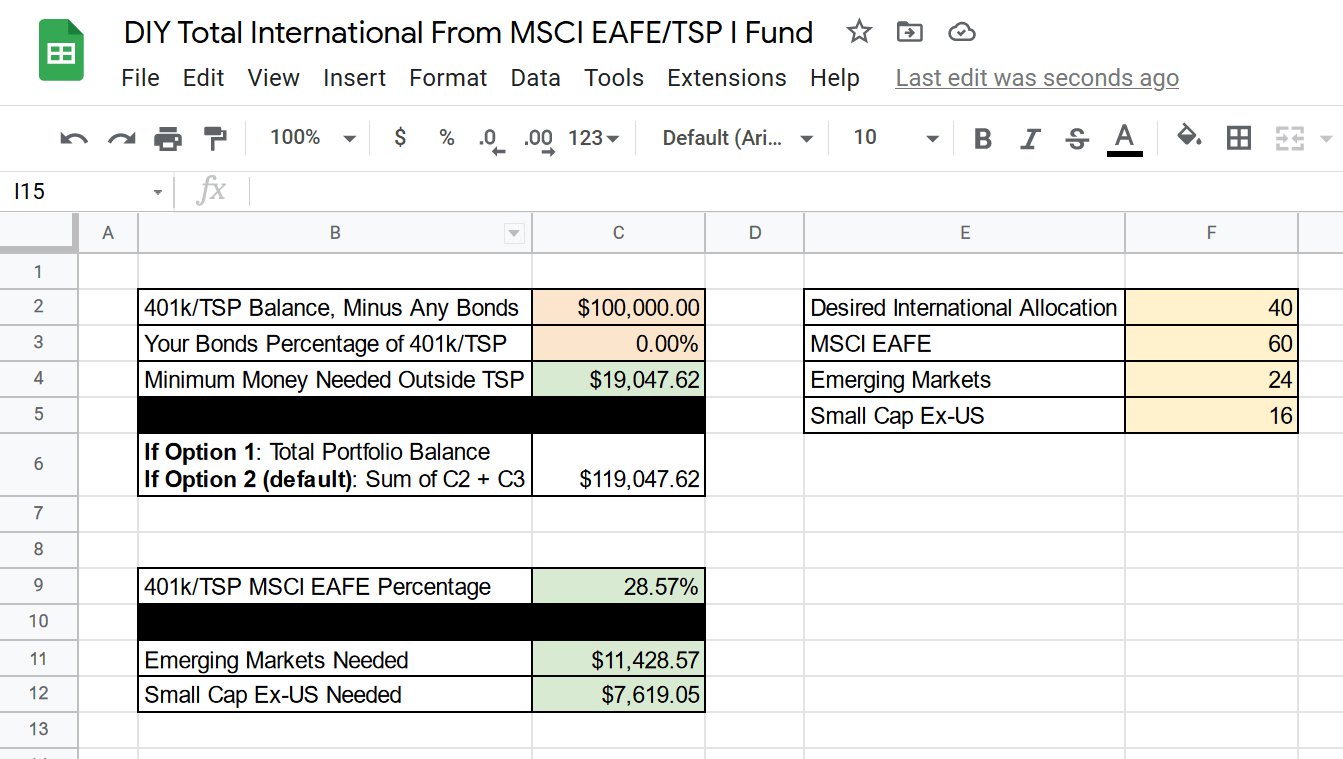
Task: Open the font family dropdown
Action: (x=738, y=137)
